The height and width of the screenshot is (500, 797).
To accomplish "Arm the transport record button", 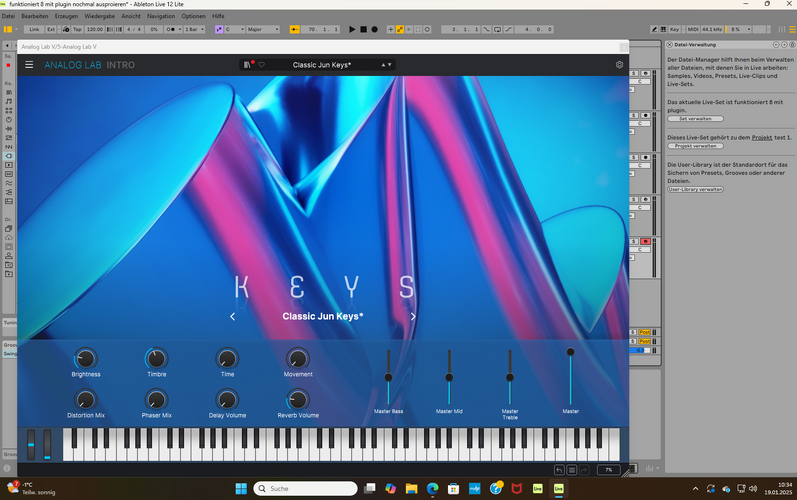I will (x=375, y=29).
